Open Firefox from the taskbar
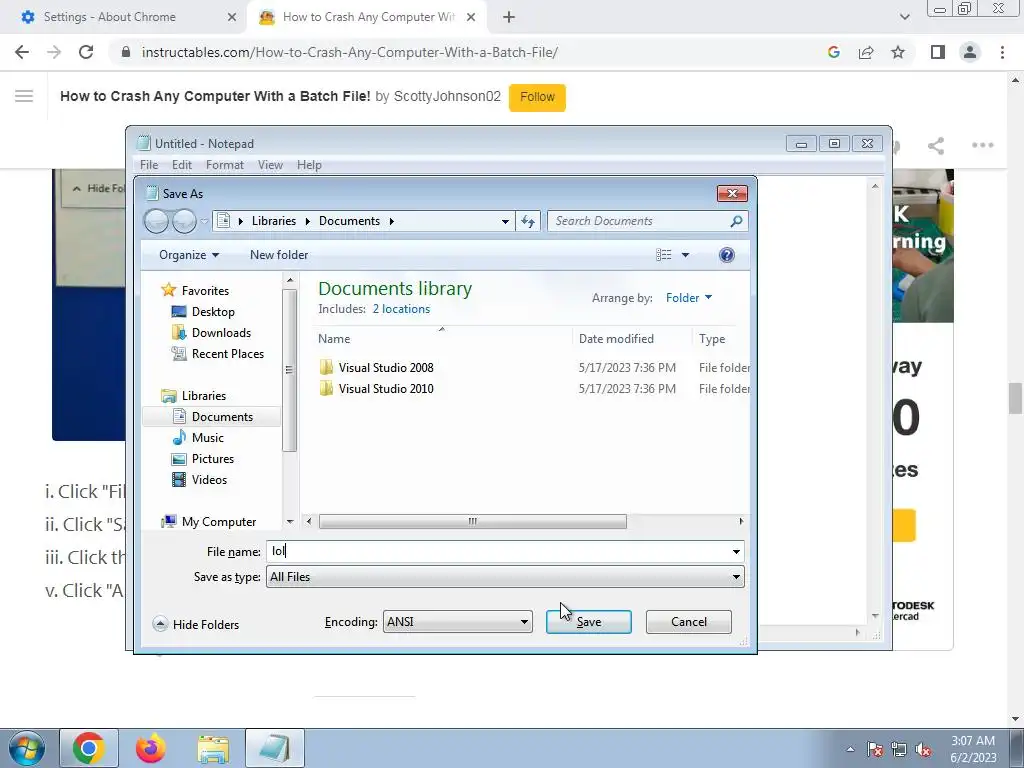Screen dimensions: 1024x768 click(x=150, y=748)
